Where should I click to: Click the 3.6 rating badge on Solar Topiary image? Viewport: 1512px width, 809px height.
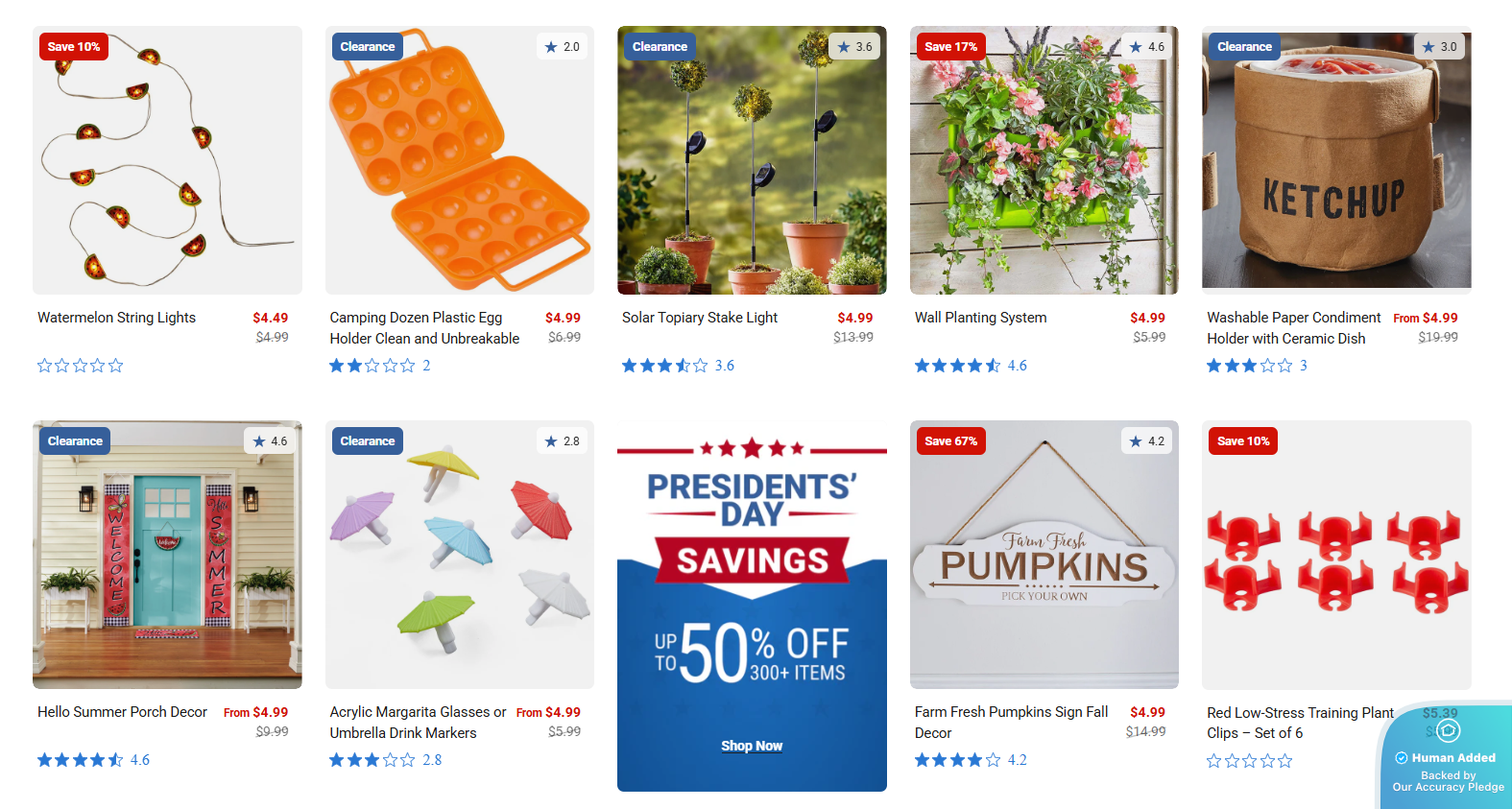(854, 47)
